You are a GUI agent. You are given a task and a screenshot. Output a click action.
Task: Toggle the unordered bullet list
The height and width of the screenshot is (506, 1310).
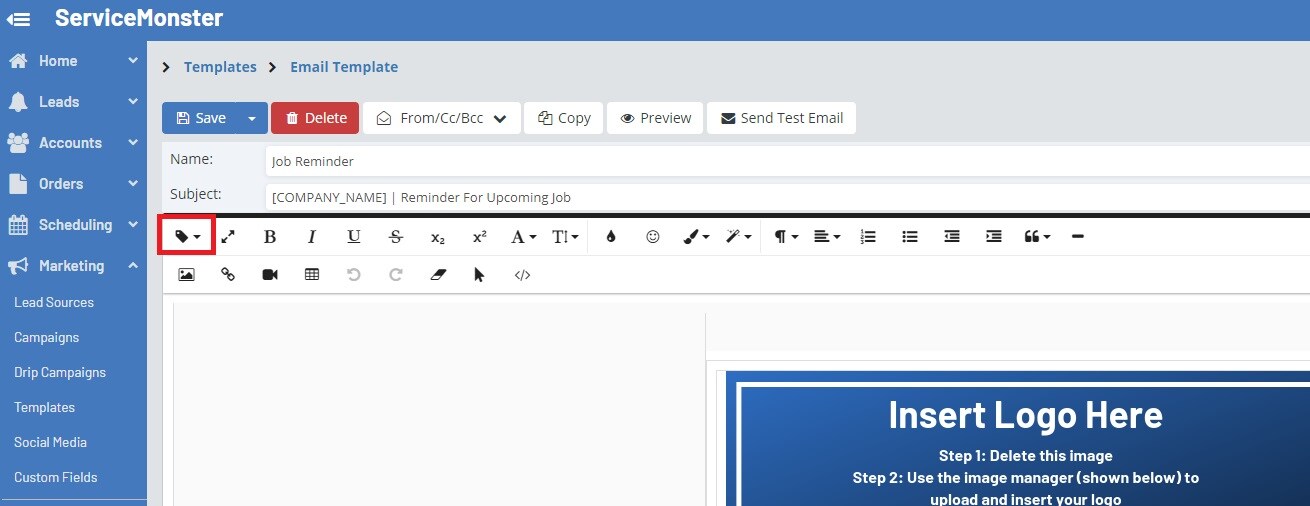coord(910,237)
